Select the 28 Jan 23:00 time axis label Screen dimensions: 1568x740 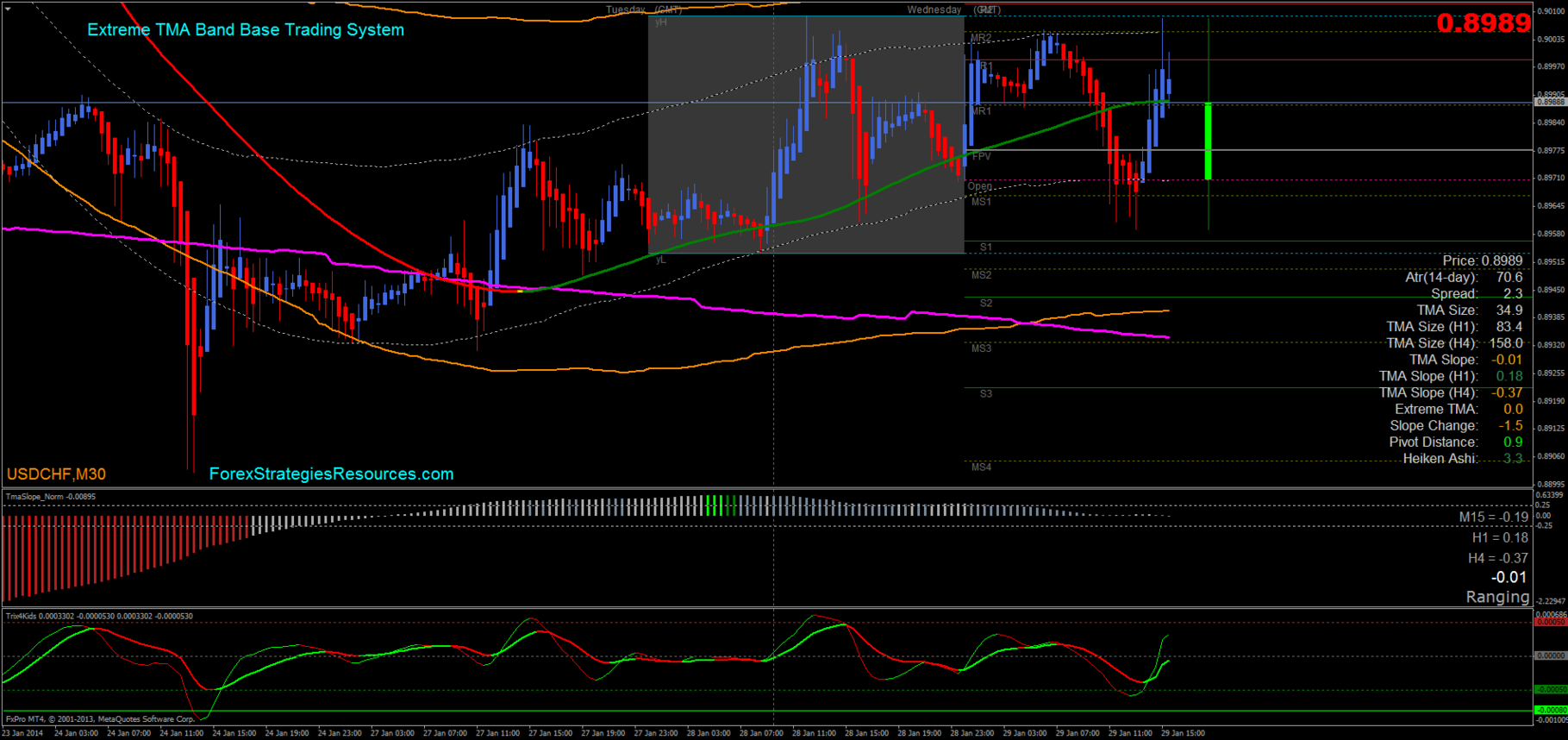point(972,733)
